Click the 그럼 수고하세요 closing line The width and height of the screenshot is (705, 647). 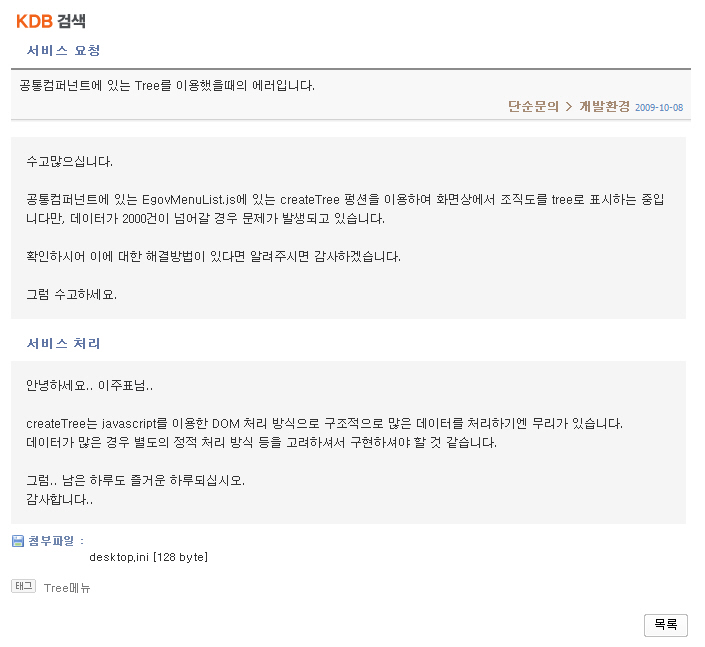[x=71, y=294]
